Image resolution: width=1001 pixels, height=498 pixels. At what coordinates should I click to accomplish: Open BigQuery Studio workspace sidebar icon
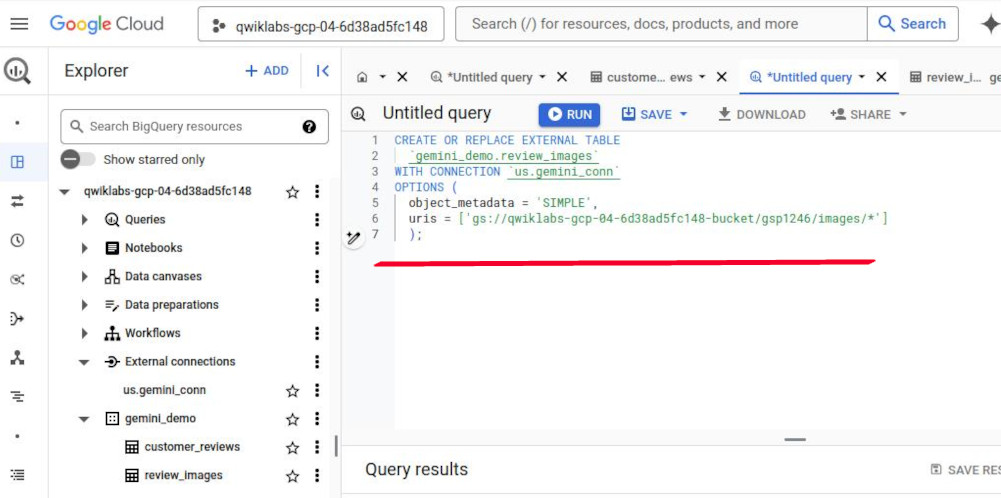click(17, 162)
